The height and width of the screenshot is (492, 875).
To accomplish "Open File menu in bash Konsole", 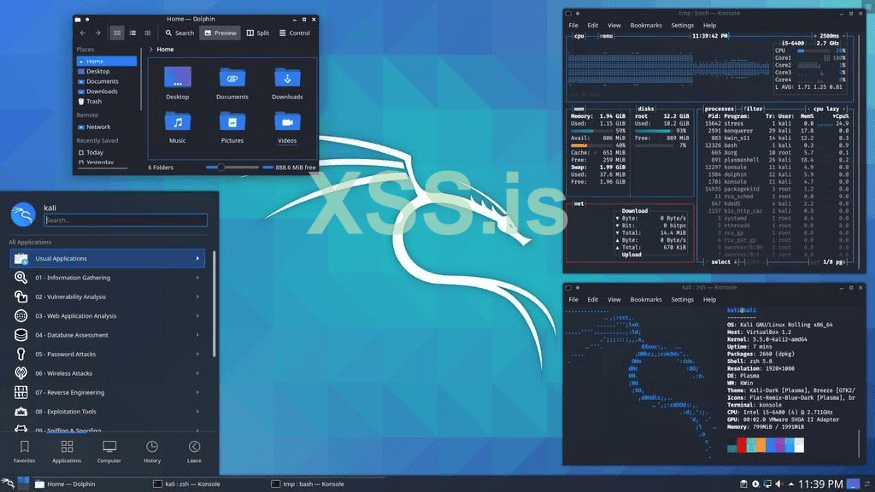I will point(573,26).
